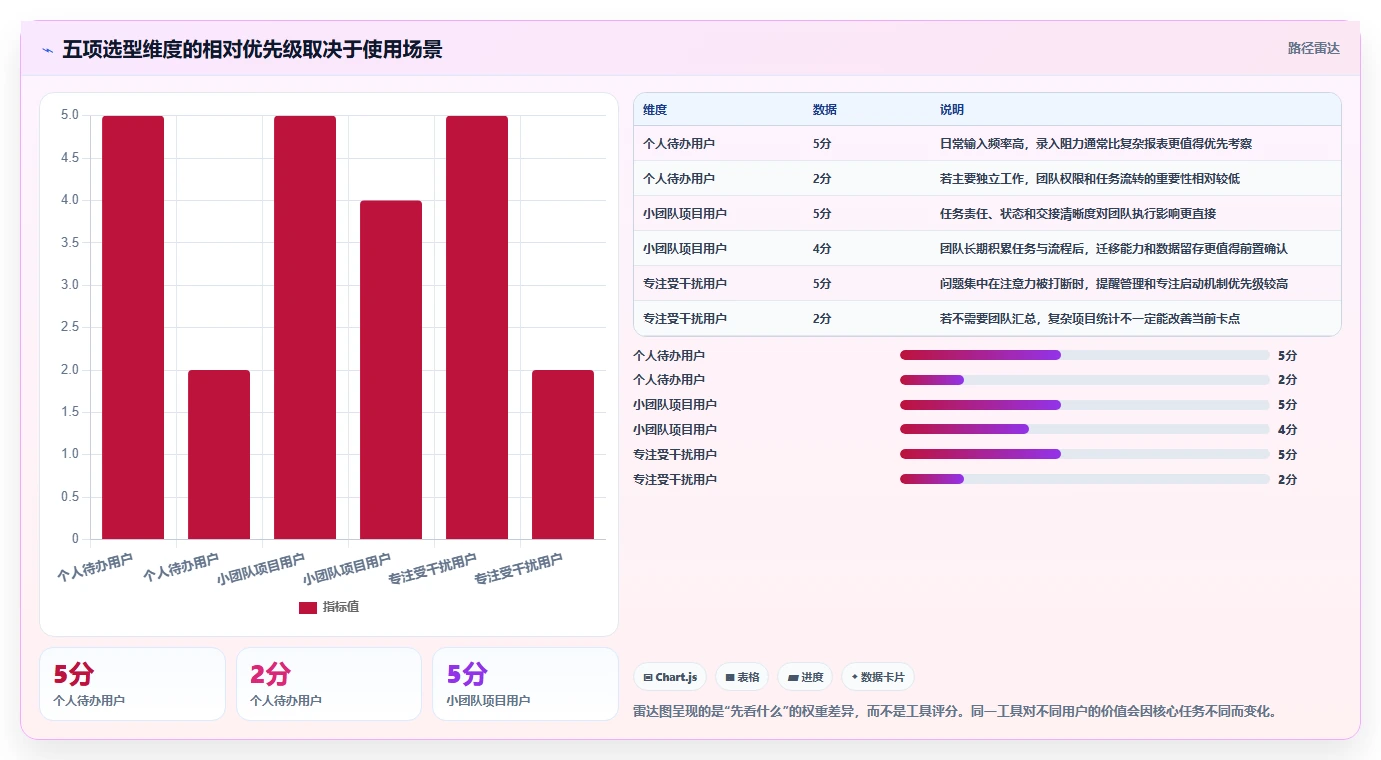Open the 2分 个人待办用户 stat card
The width and height of the screenshot is (1381, 760).
coord(329,684)
